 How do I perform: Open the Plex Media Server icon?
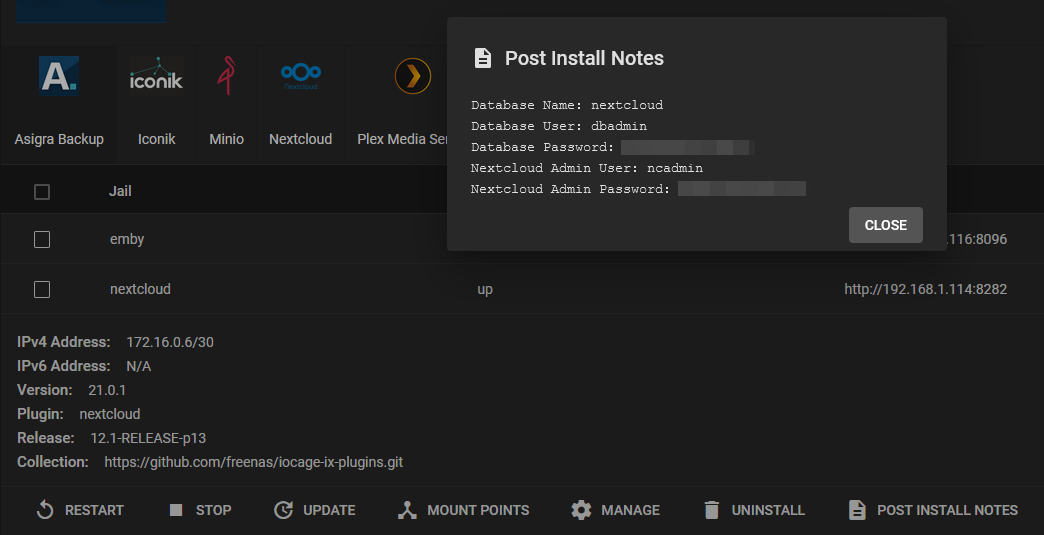coord(413,76)
